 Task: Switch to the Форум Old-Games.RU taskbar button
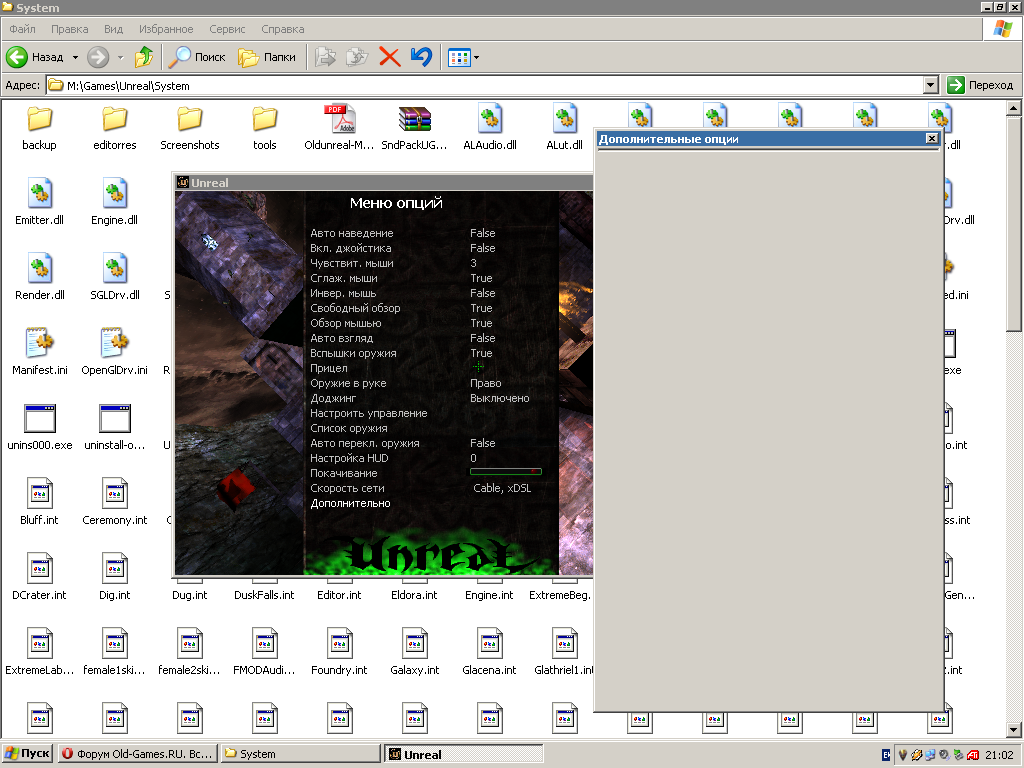click(136, 754)
